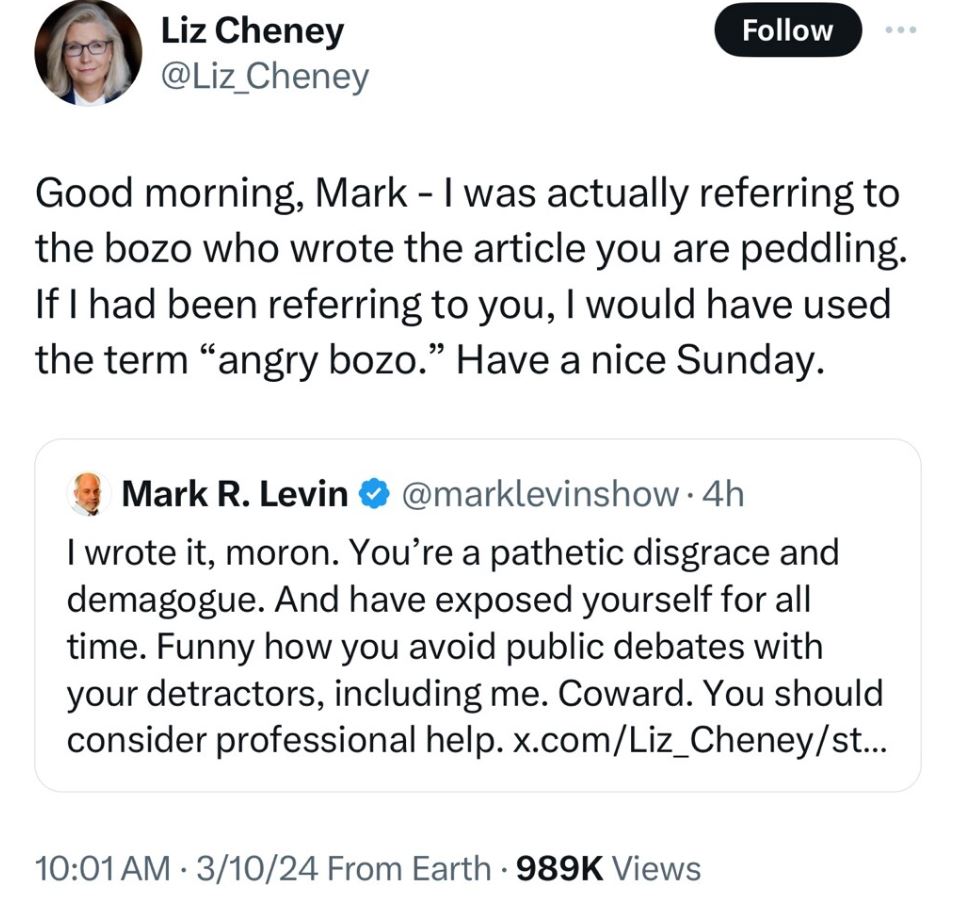The image size is (960, 910).
Task: Click the main tweet text starting 'Good morning, Mark'
Action: coord(470,276)
